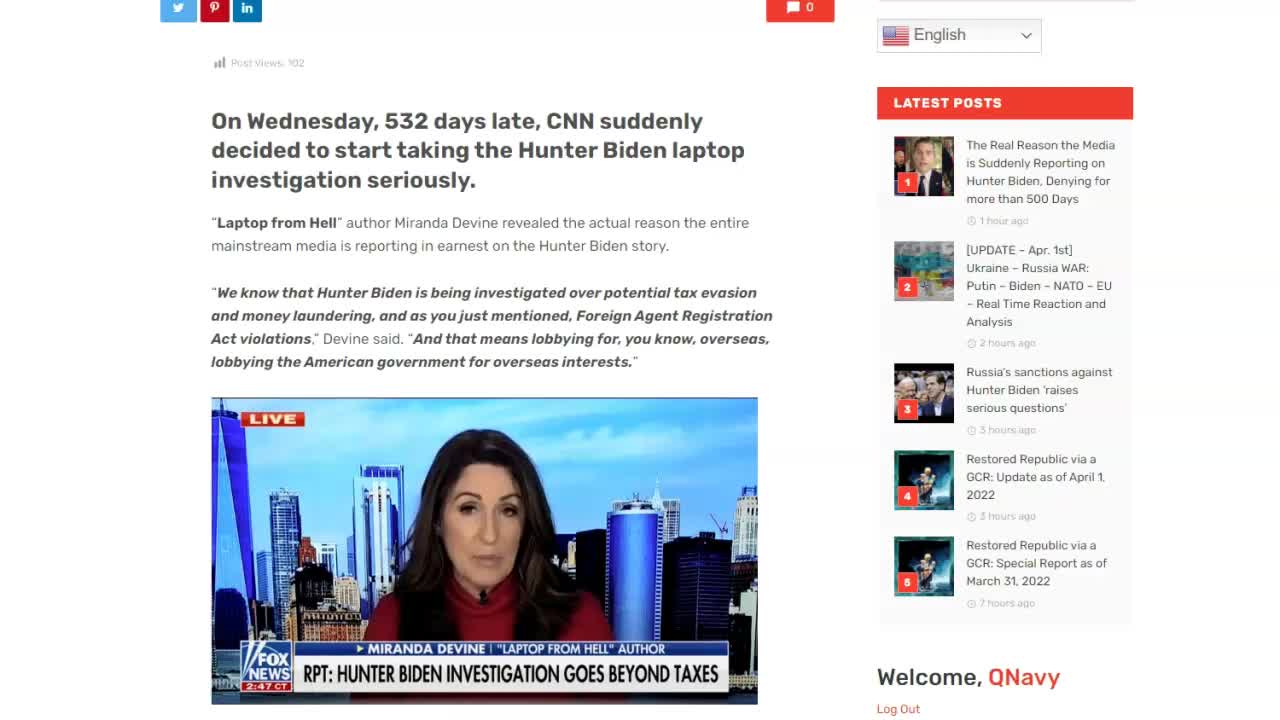Screen dimensions: 1280x720
Task: Open Russia's sanctions against Hunter Biden post
Action: 1039,390
